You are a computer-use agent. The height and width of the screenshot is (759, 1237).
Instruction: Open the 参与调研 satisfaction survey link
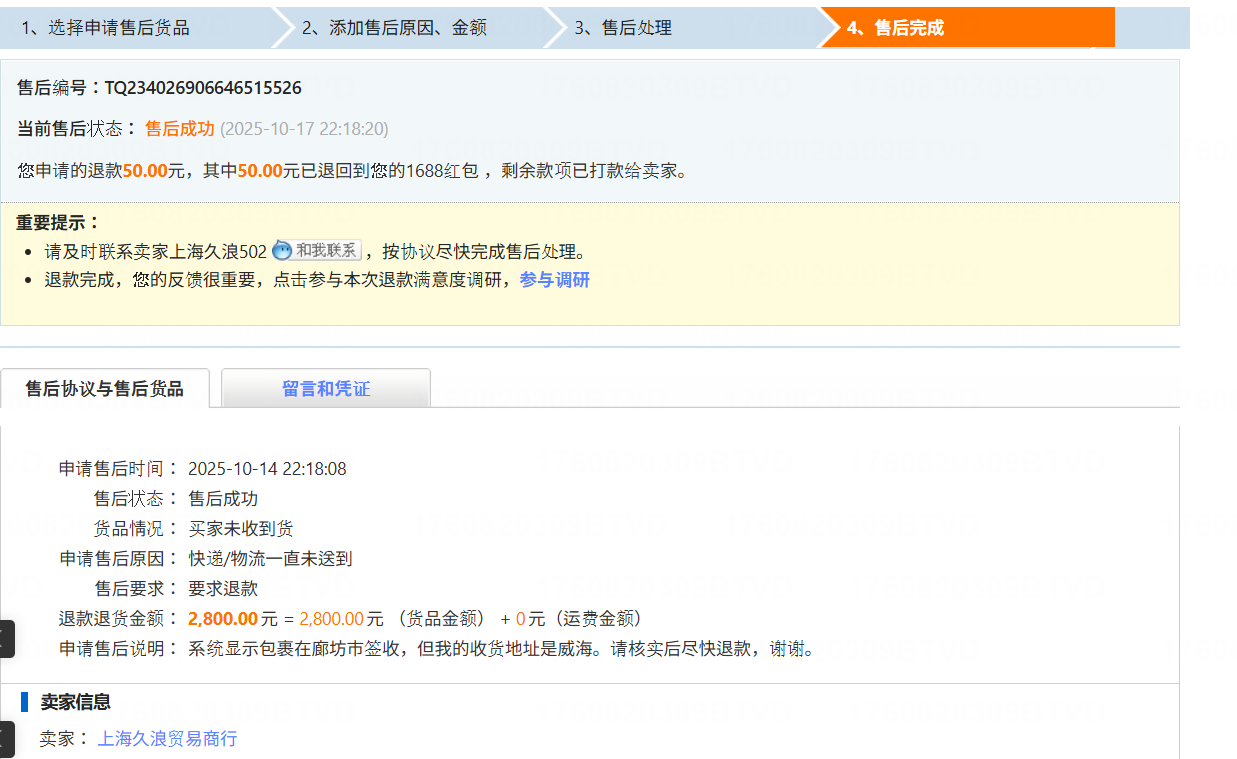(x=554, y=280)
